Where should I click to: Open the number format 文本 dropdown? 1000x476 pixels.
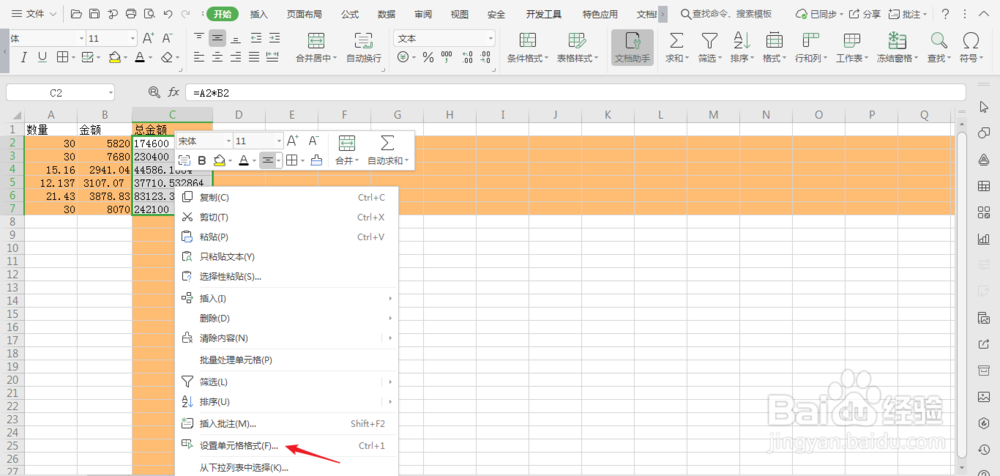point(490,39)
